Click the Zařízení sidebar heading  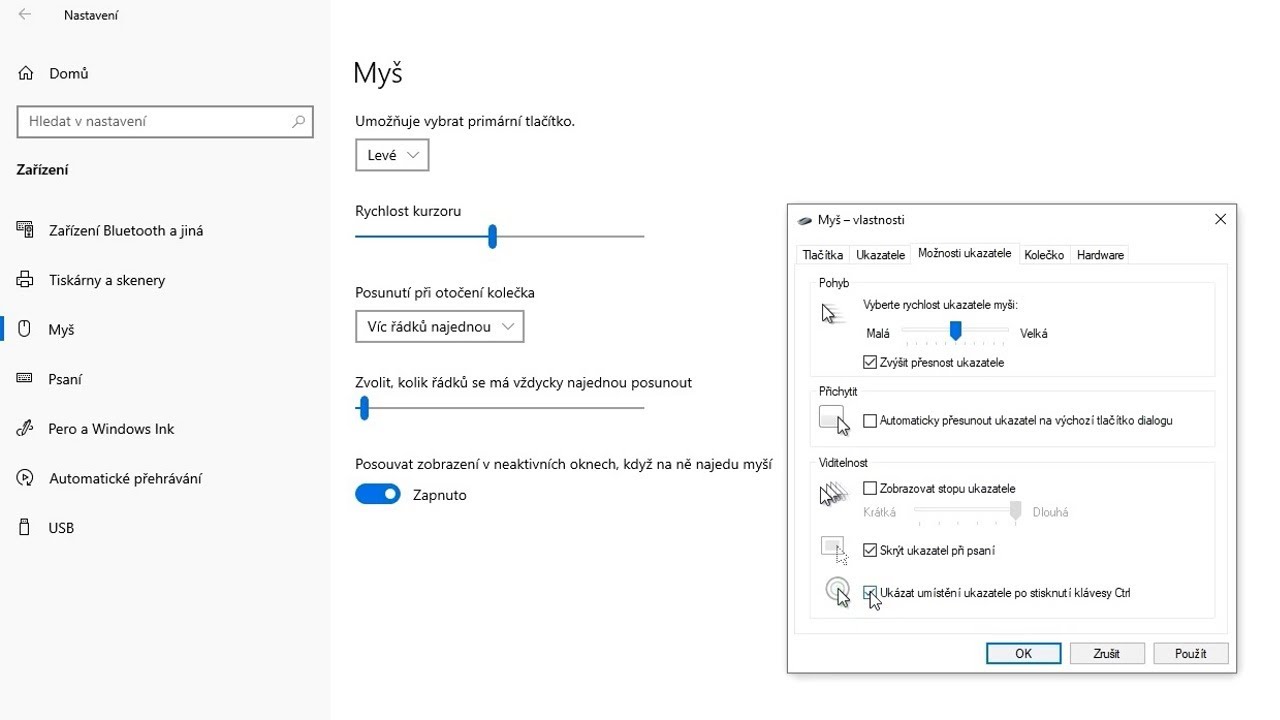tap(43, 170)
